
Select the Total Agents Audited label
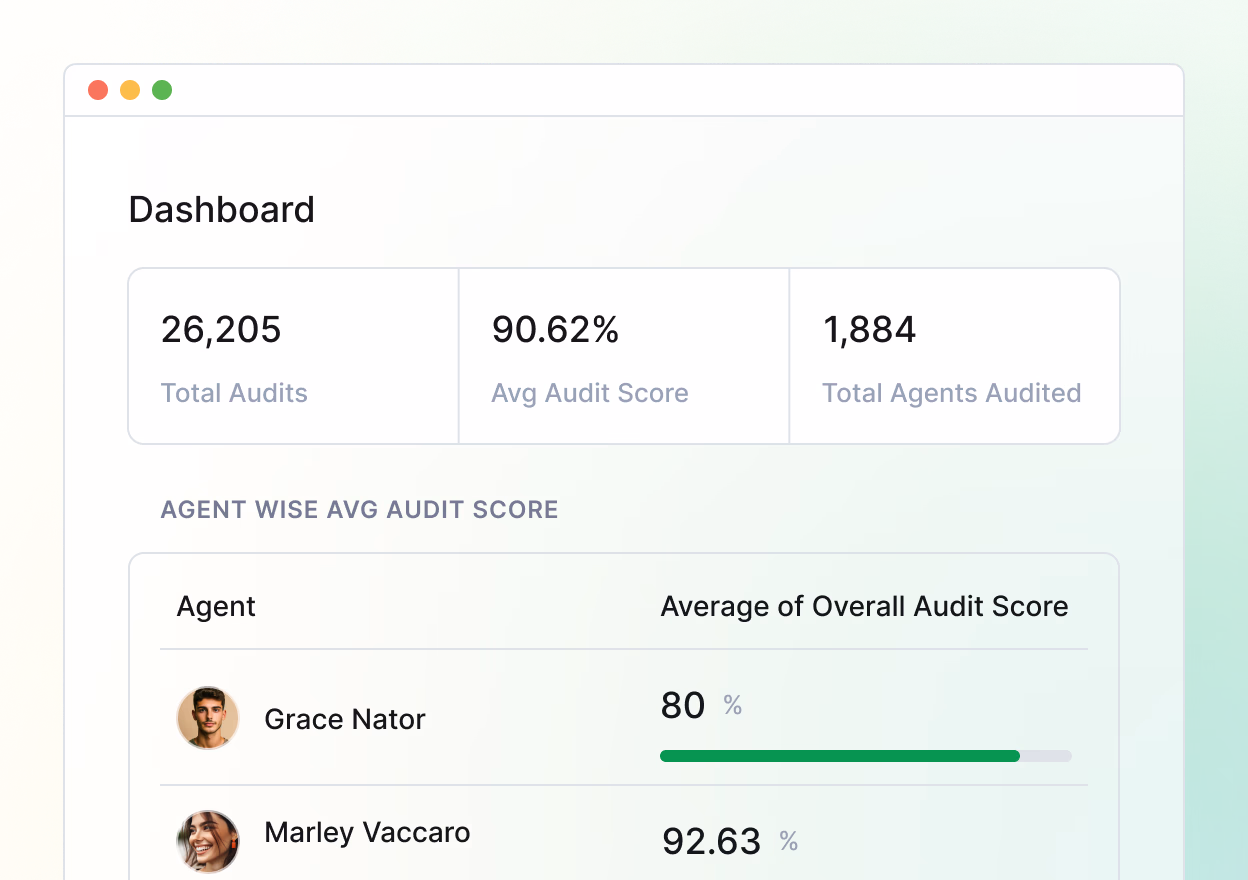tap(951, 393)
